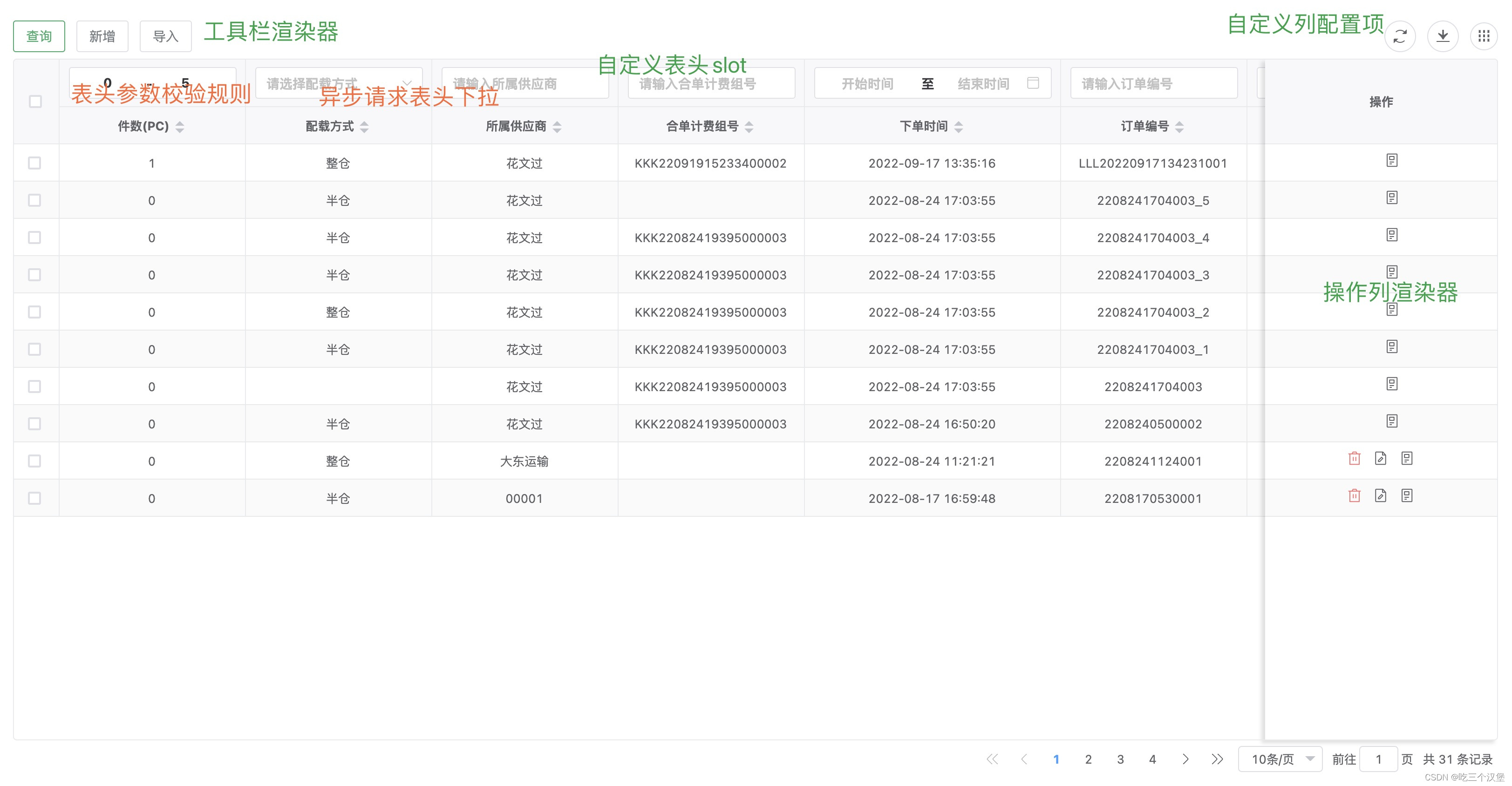1512x786 pixels.
Task: Check the row for order 2208241704003_5
Action: tap(34, 201)
